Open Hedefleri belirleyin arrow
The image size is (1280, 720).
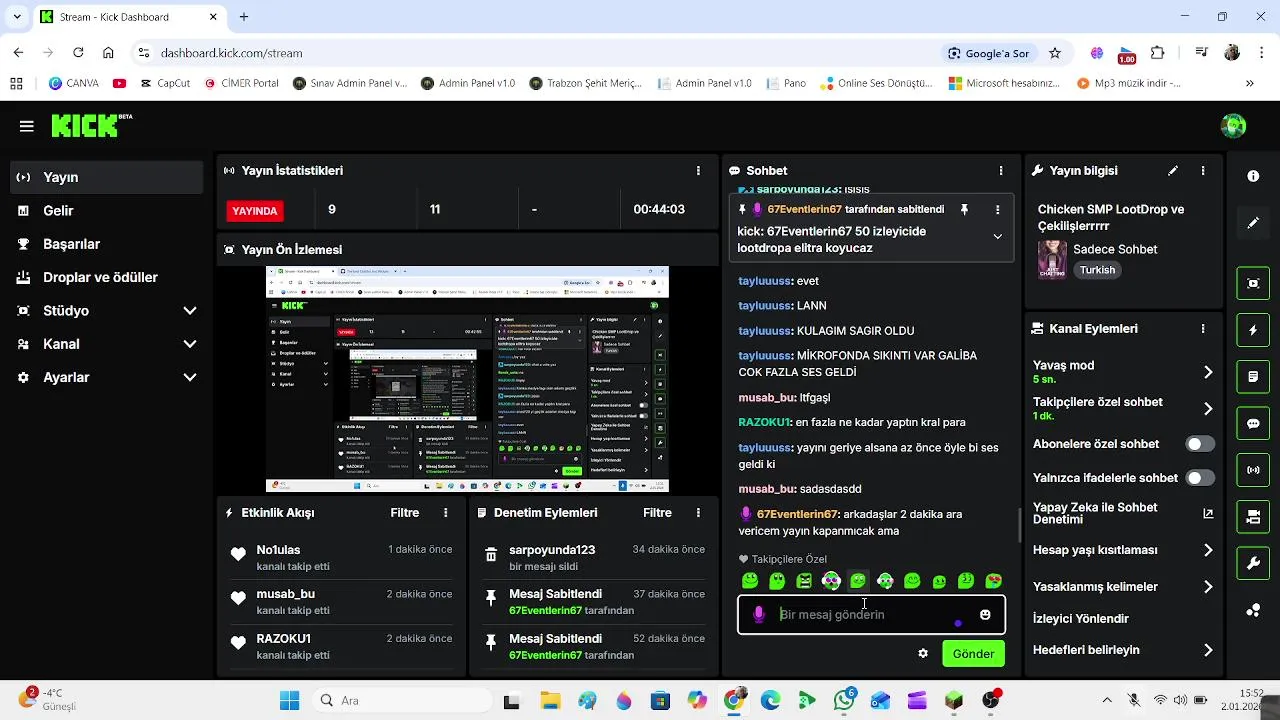pos(1208,650)
